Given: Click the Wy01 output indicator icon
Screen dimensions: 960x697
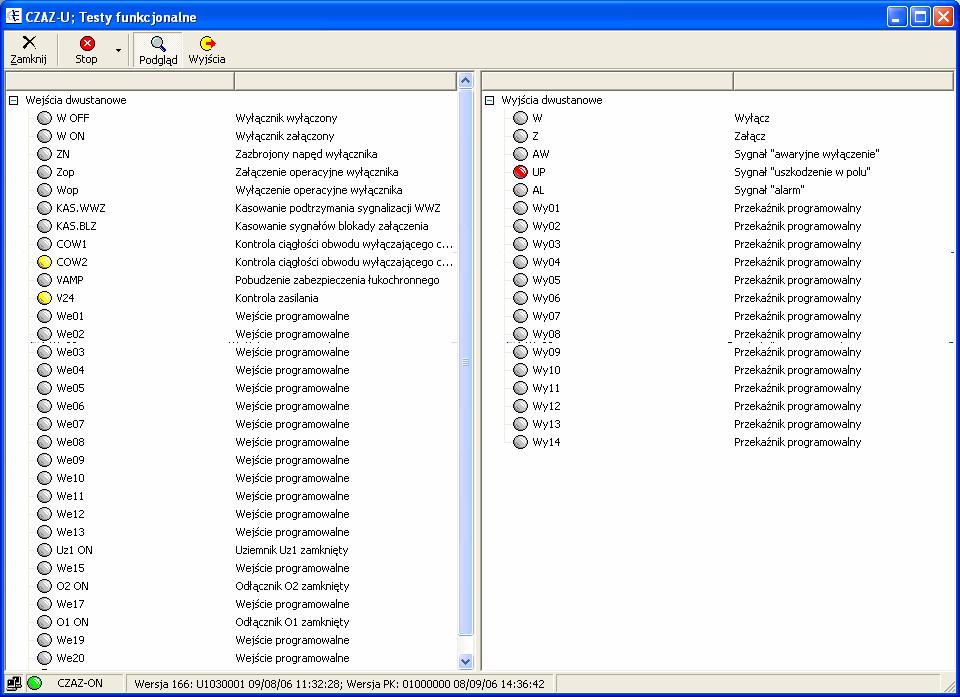Looking at the screenshot, I should [520, 208].
